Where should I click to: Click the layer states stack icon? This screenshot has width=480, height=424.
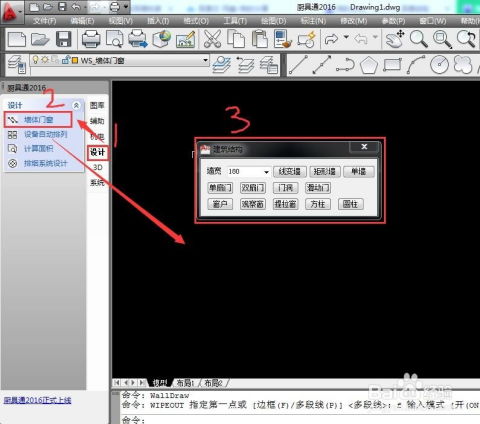coord(269,65)
